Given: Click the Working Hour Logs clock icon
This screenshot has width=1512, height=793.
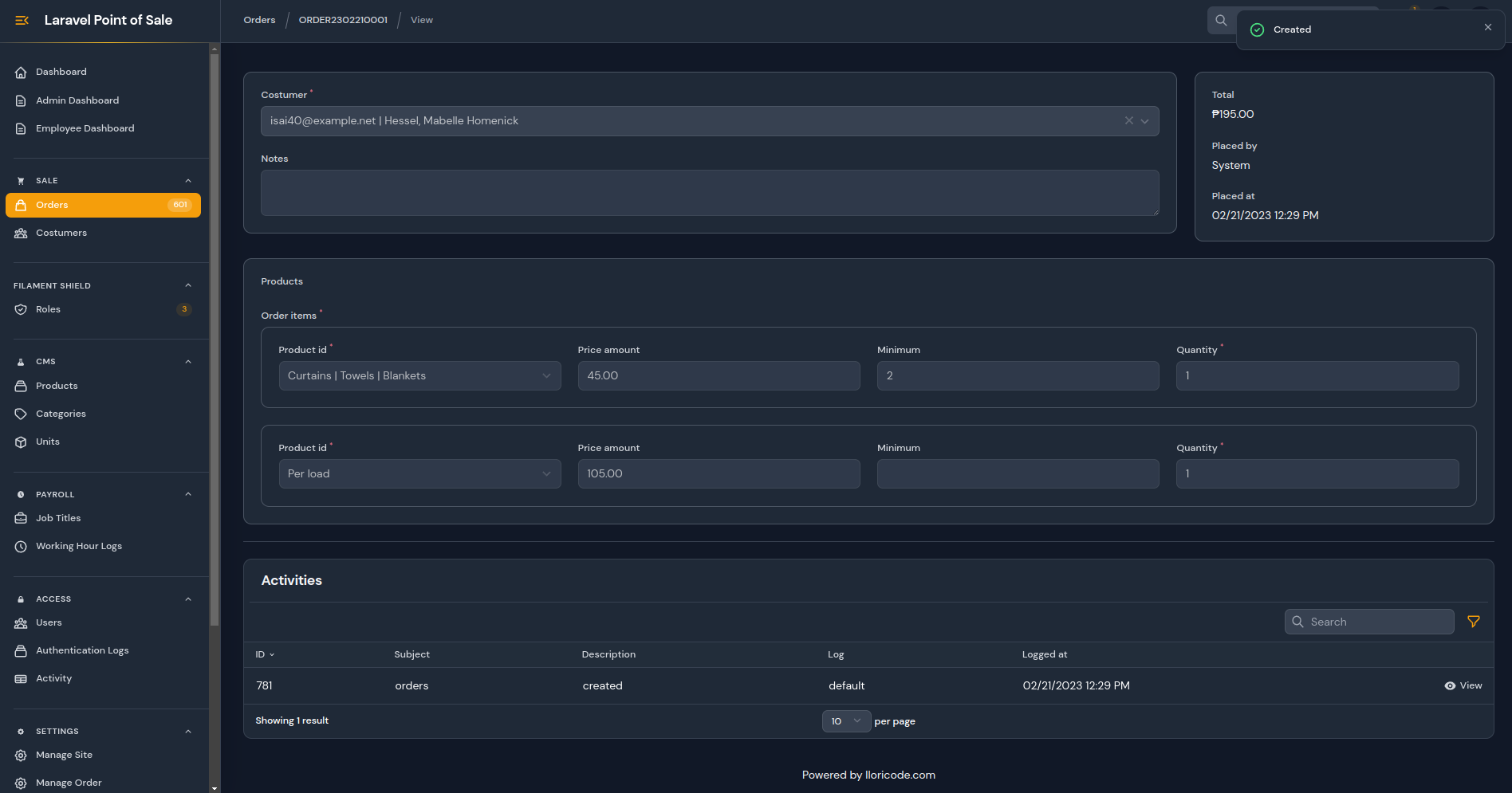Looking at the screenshot, I should click(x=21, y=546).
